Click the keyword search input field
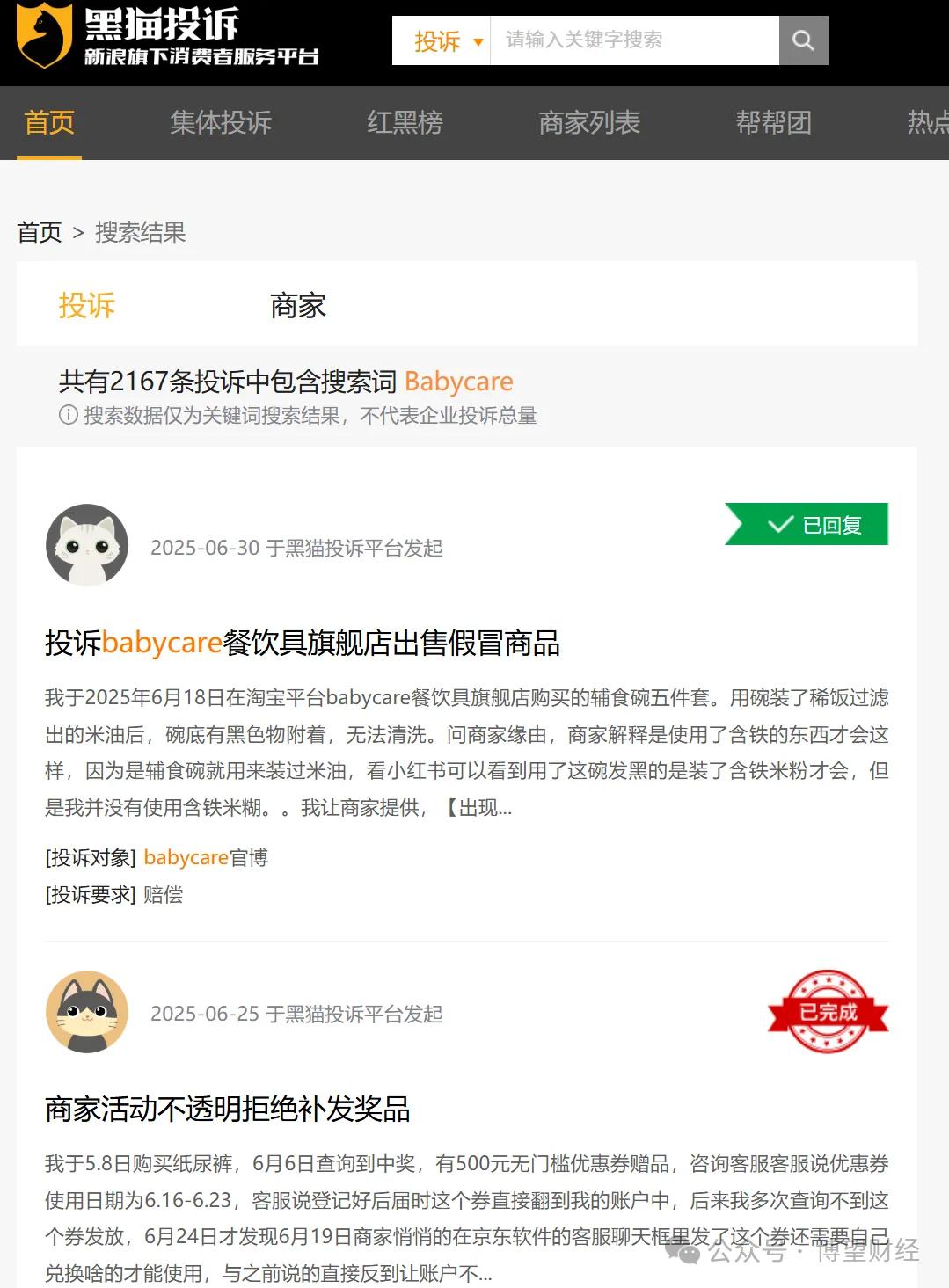This screenshot has height=1288, width=949. tap(634, 40)
